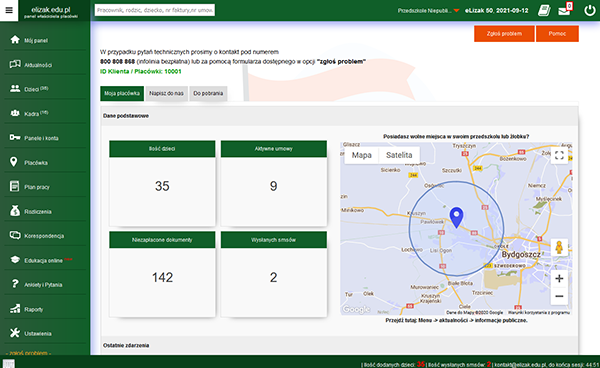Click the Aktywne umowy card showing 9

(x=274, y=183)
